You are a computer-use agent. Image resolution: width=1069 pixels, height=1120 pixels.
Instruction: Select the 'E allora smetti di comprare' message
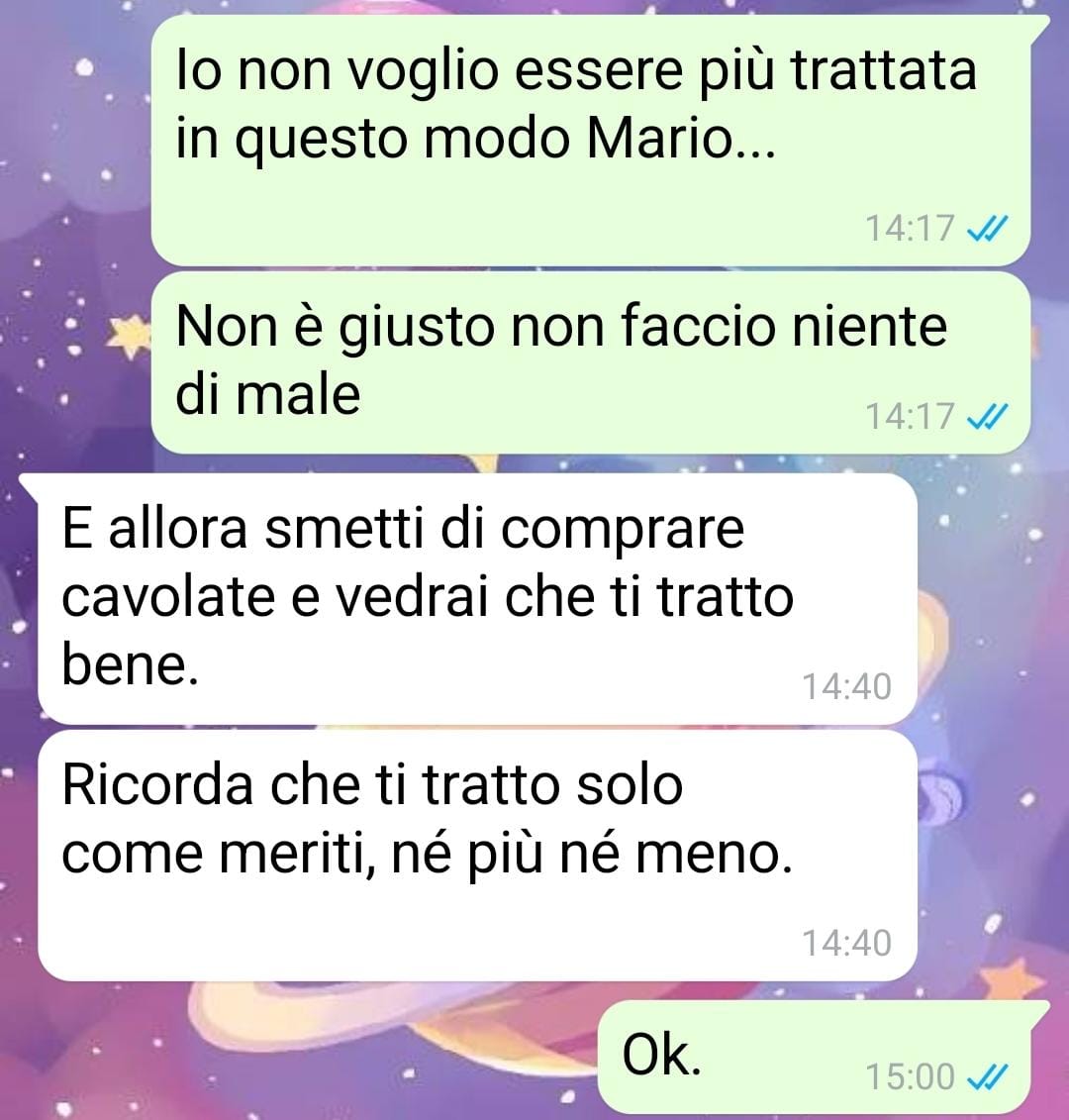pyautogui.click(x=477, y=598)
